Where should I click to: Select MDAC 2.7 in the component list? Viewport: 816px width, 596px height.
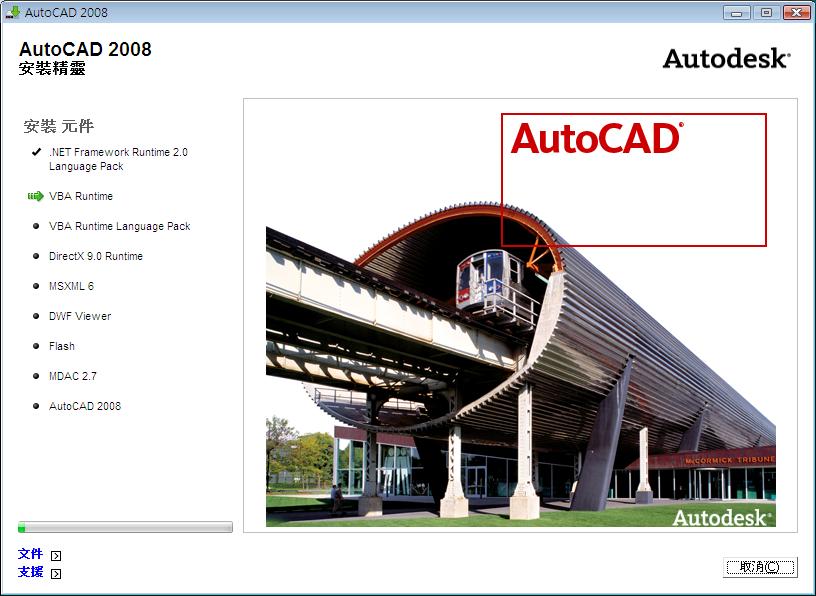(x=73, y=376)
